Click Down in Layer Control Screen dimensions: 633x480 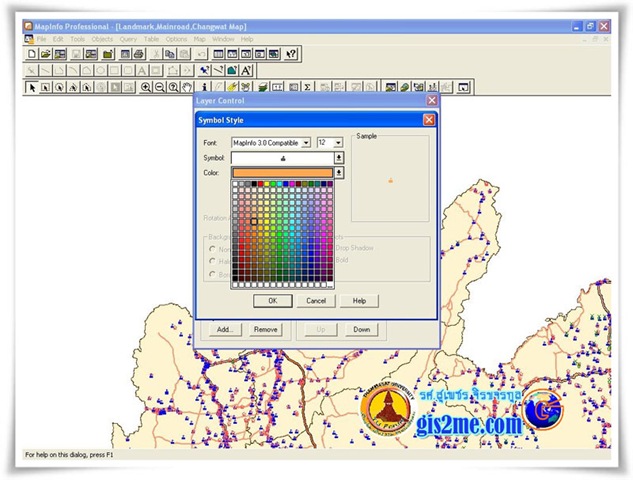point(362,329)
